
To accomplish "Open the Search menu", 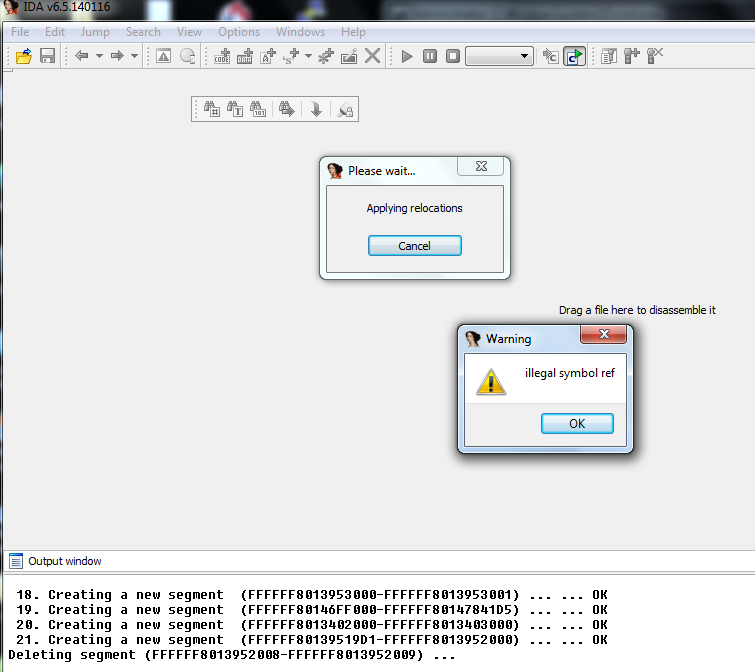I will coord(143,32).
